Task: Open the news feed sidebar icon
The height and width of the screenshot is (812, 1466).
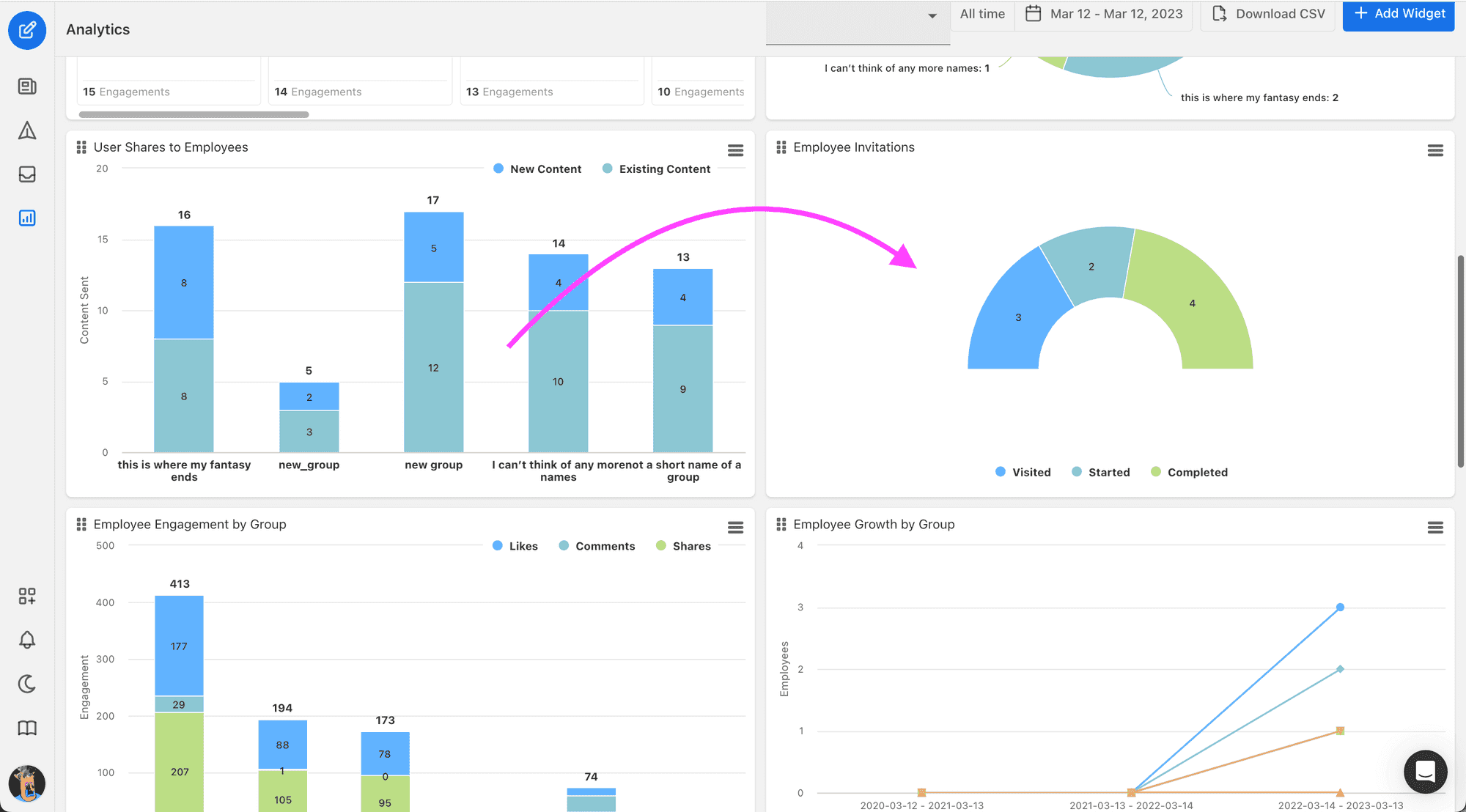Action: click(27, 86)
